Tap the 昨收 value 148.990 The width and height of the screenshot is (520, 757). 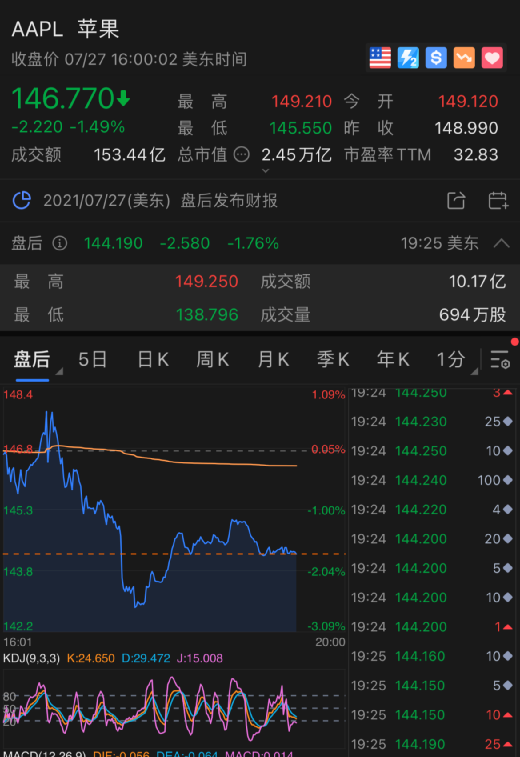tap(466, 128)
